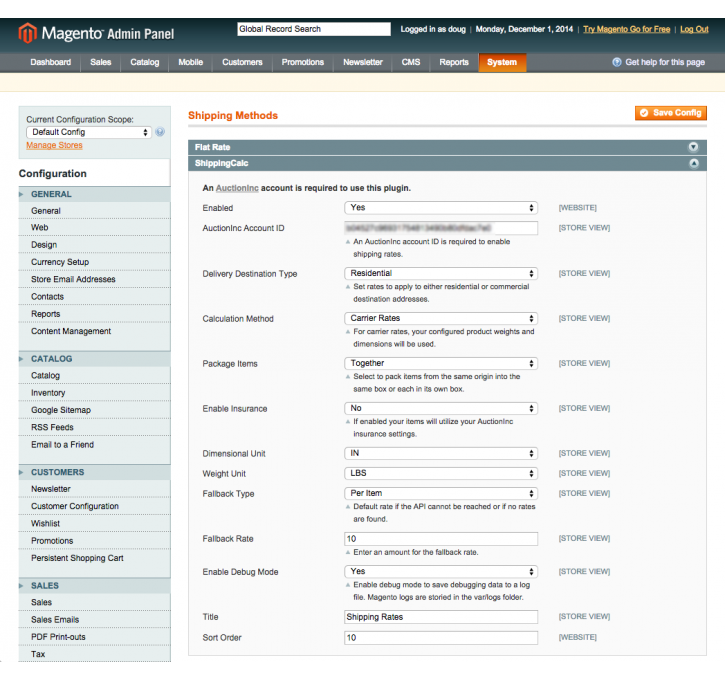725x680 pixels.
Task: Click the AuctionInc Account ID field
Action: click(x=441, y=228)
